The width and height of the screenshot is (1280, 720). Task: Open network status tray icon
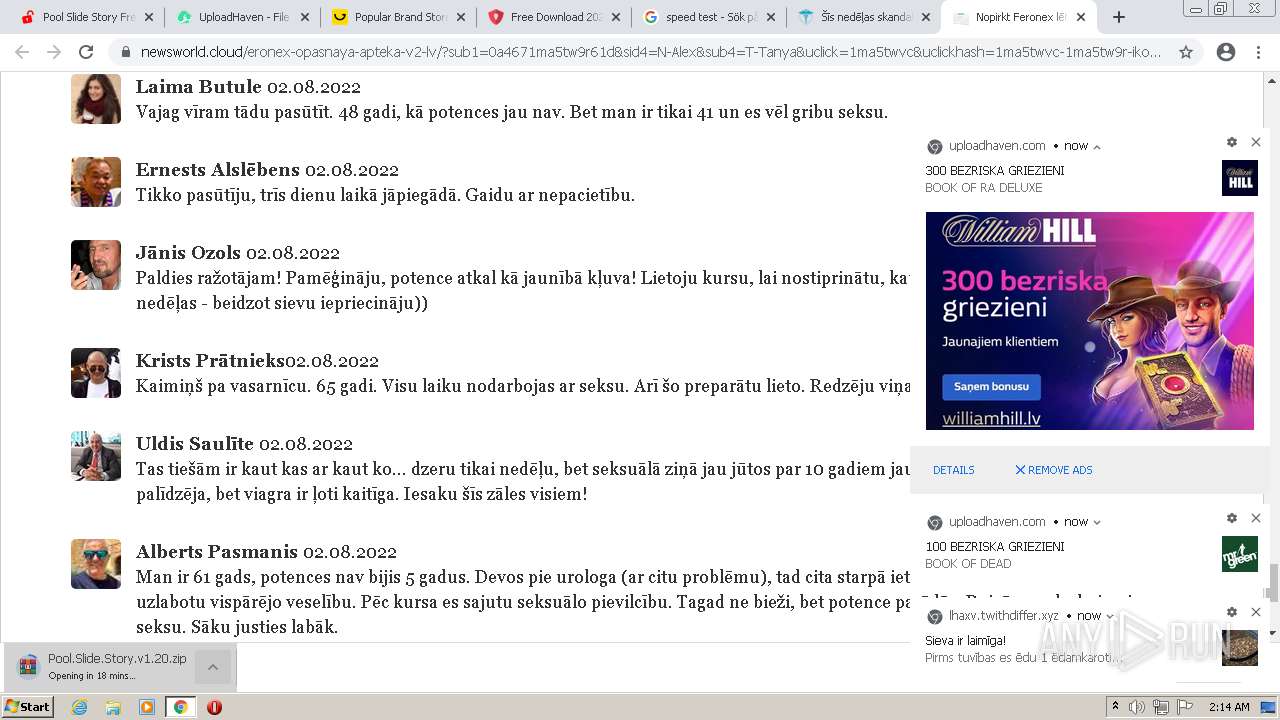(x=1160, y=707)
